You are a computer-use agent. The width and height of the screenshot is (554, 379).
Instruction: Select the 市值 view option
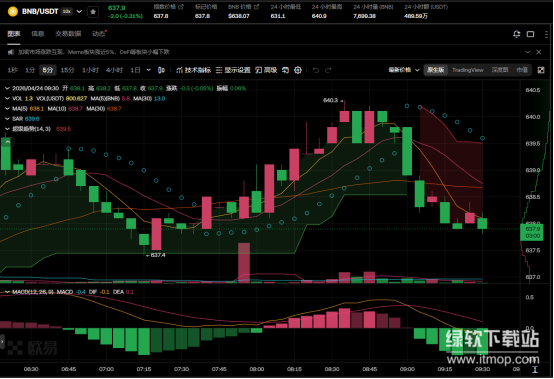coord(522,70)
